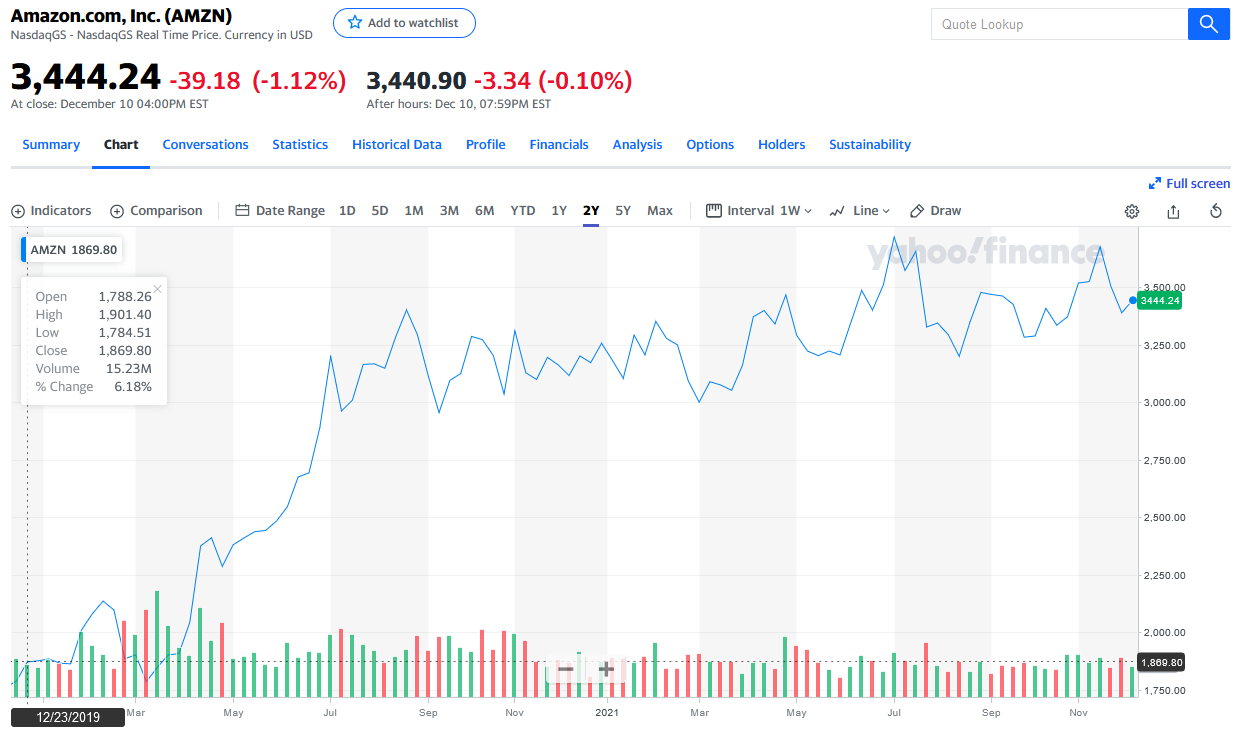Add a Comparison symbol
1247x735 pixels.
(x=156, y=211)
